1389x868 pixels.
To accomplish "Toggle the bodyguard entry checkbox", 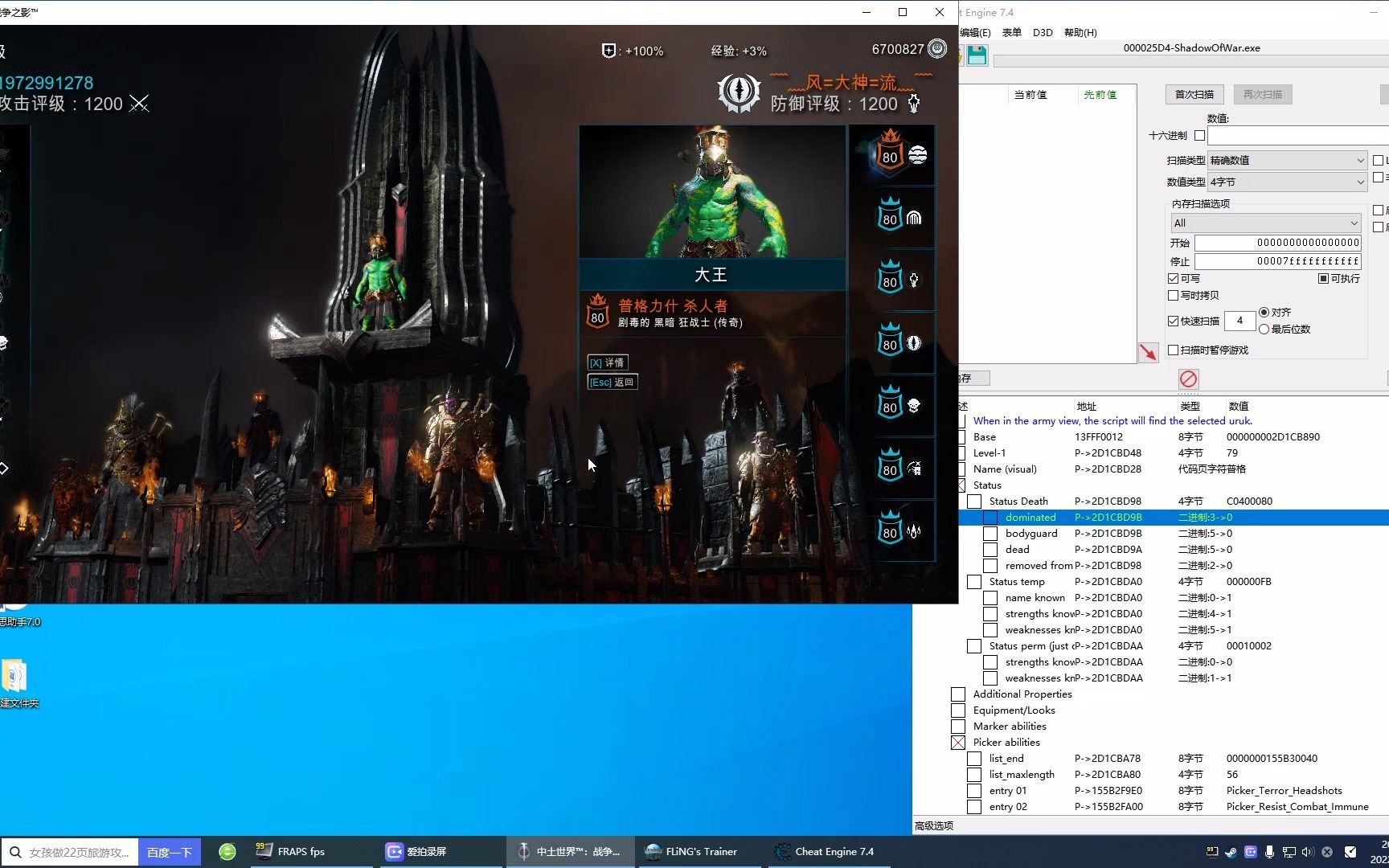I will (990, 534).
